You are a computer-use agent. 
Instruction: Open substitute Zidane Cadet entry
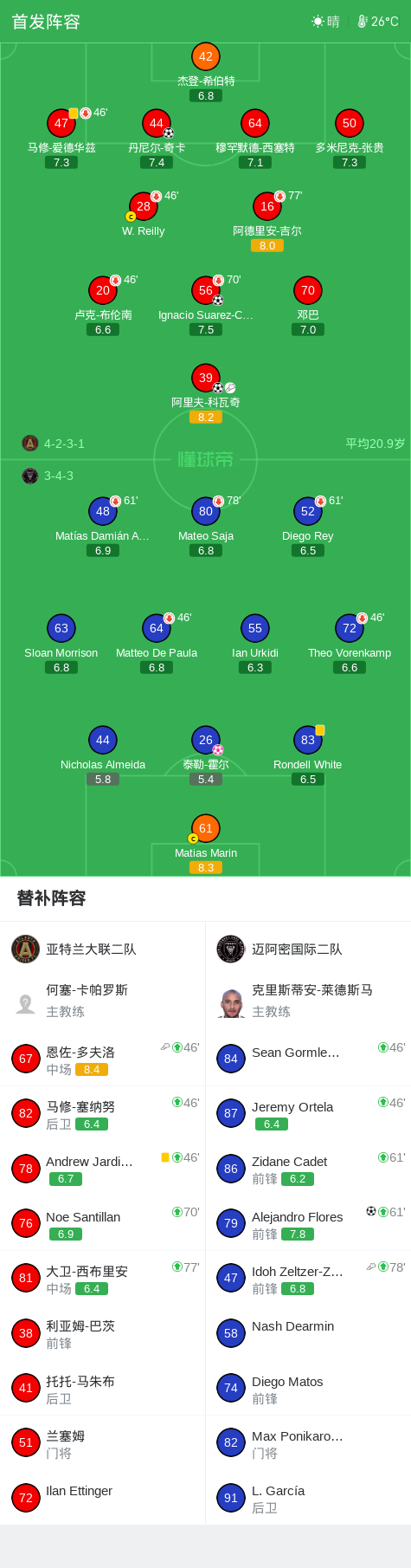coord(308,1169)
